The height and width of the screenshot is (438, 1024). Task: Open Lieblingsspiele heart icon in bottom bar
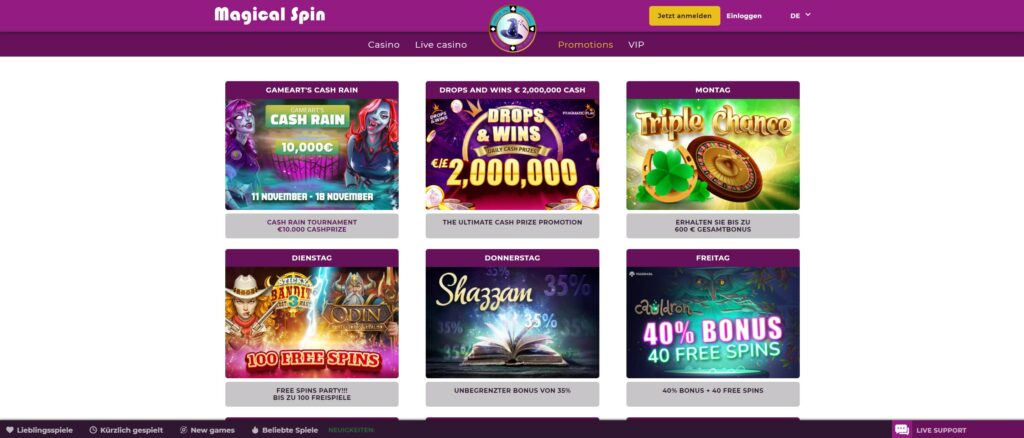[x=10, y=430]
